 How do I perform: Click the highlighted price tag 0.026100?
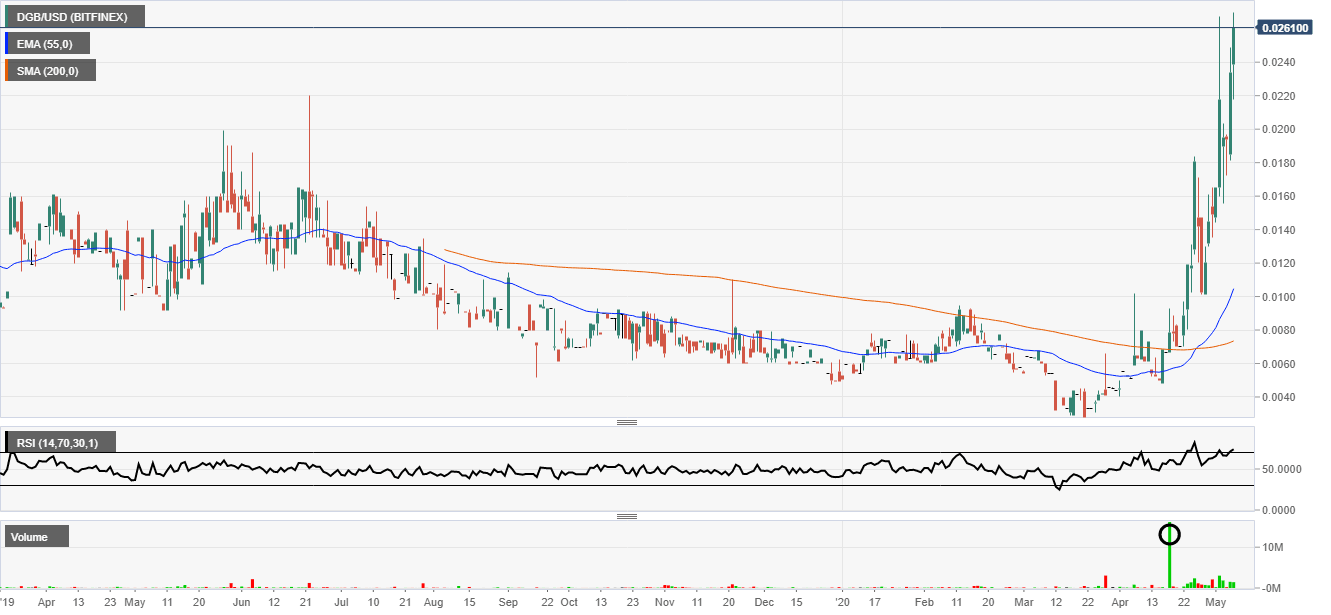(x=1285, y=27)
